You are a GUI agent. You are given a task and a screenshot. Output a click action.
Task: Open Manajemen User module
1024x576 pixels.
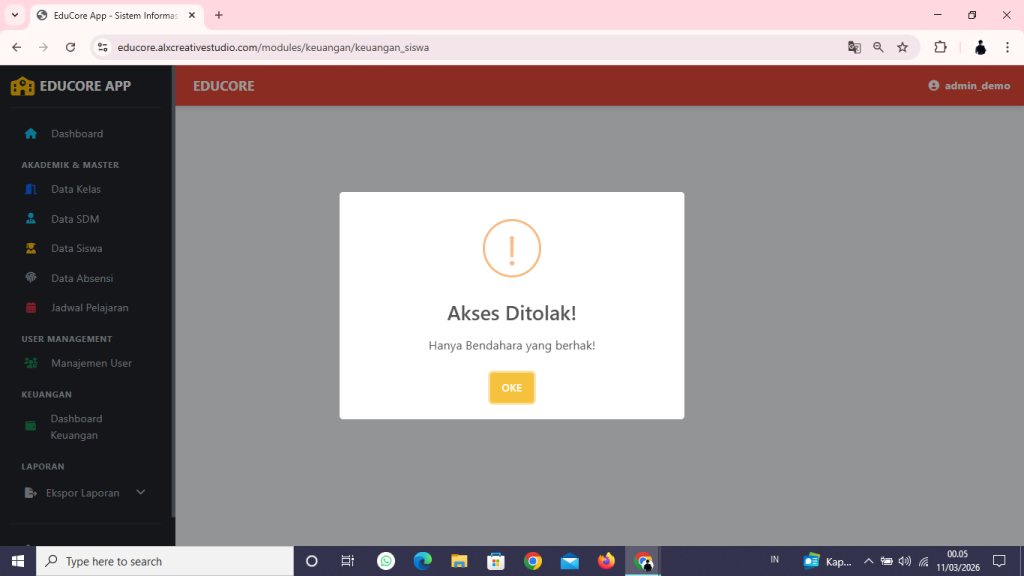[90, 363]
